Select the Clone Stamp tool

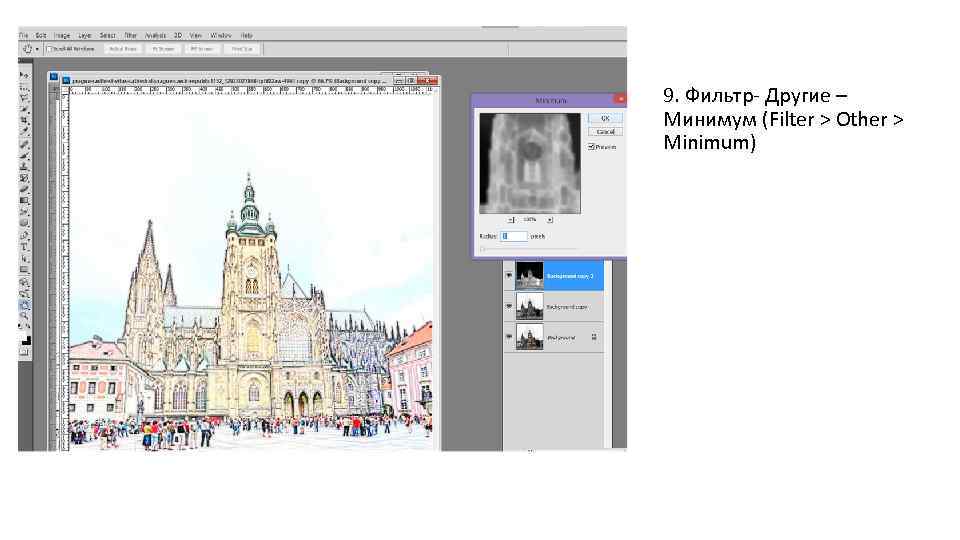[24, 167]
